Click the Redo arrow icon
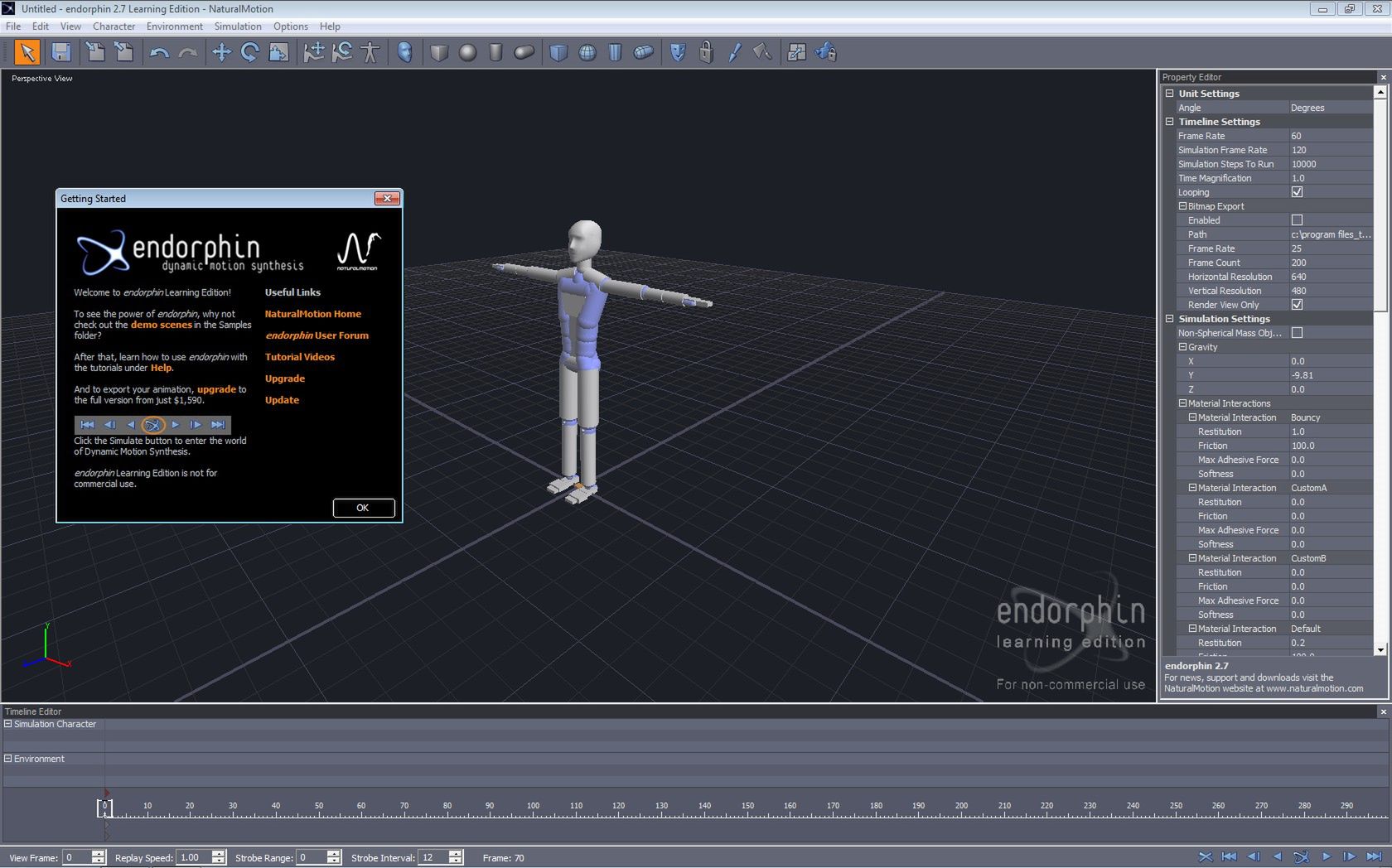Viewport: 1392px width, 868px height. point(188,53)
